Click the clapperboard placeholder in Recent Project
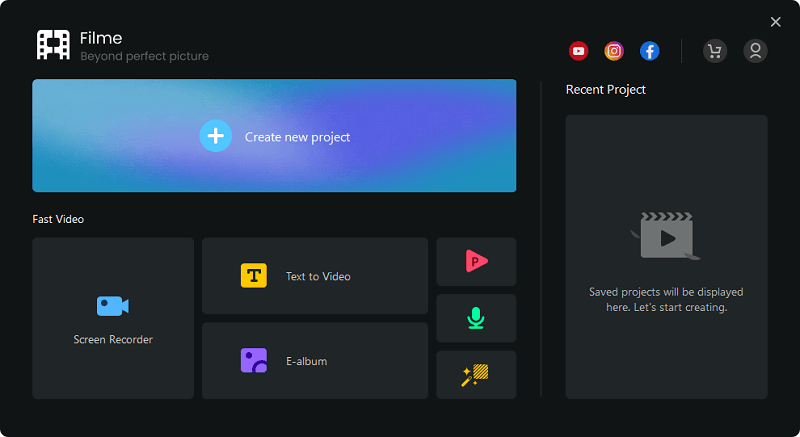 [x=666, y=236]
